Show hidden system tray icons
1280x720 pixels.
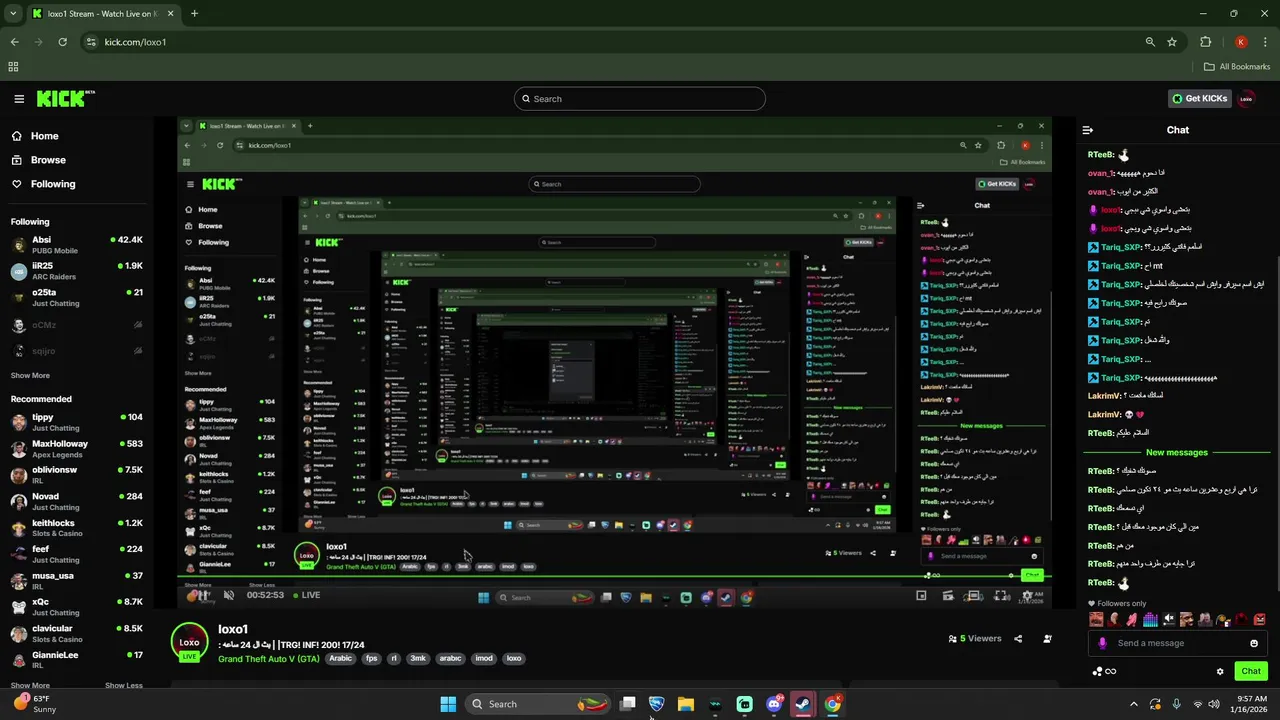(1134, 704)
